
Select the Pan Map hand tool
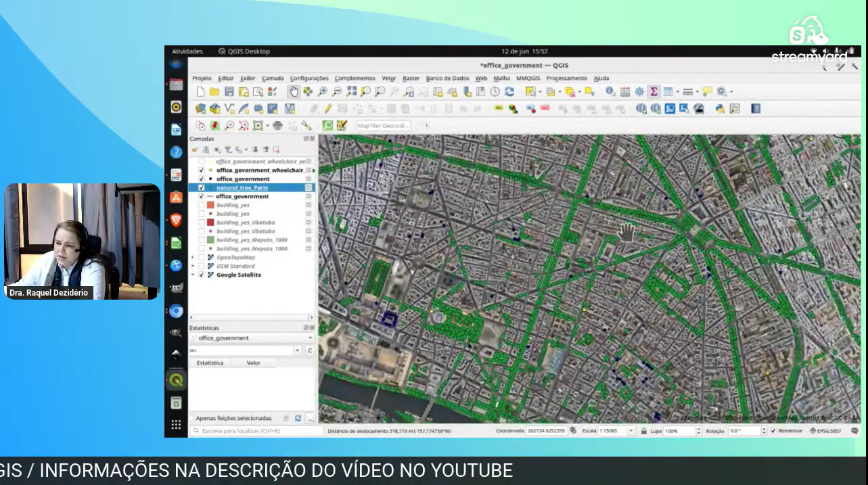[293, 92]
